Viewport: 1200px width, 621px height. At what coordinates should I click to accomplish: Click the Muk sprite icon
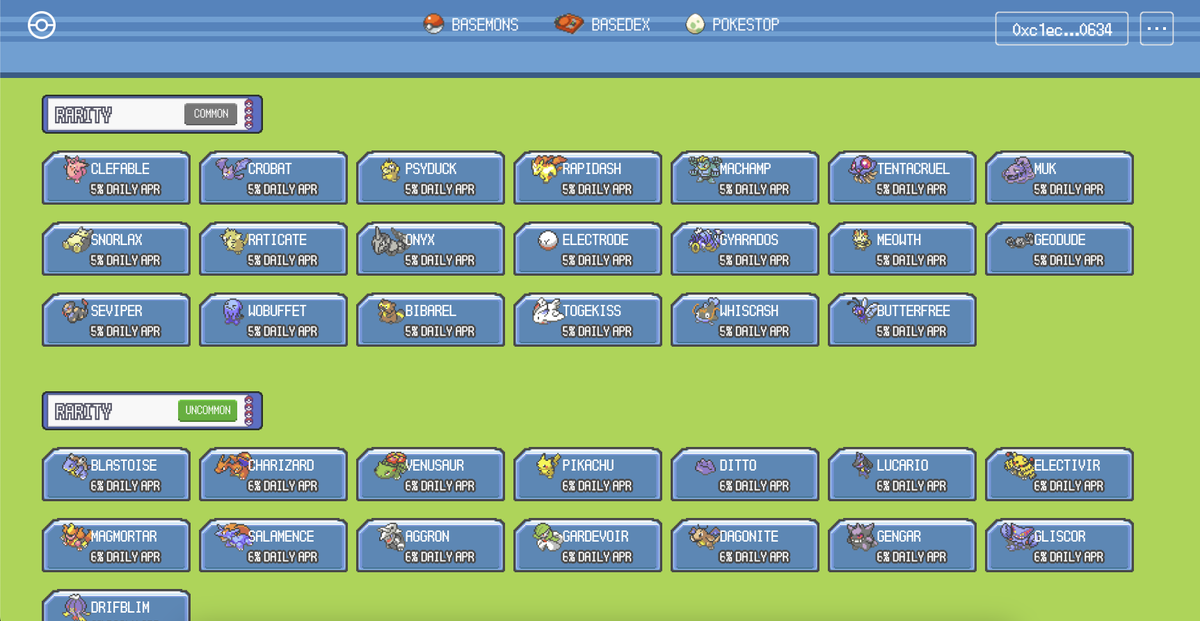coord(1017,171)
